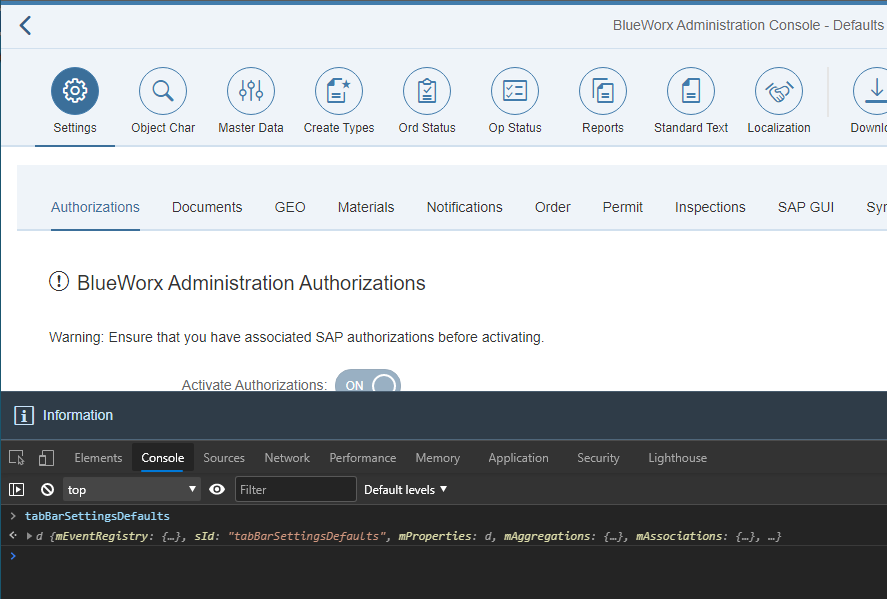887x599 pixels.
Task: Select the Authorizations tab
Action: click(x=95, y=208)
